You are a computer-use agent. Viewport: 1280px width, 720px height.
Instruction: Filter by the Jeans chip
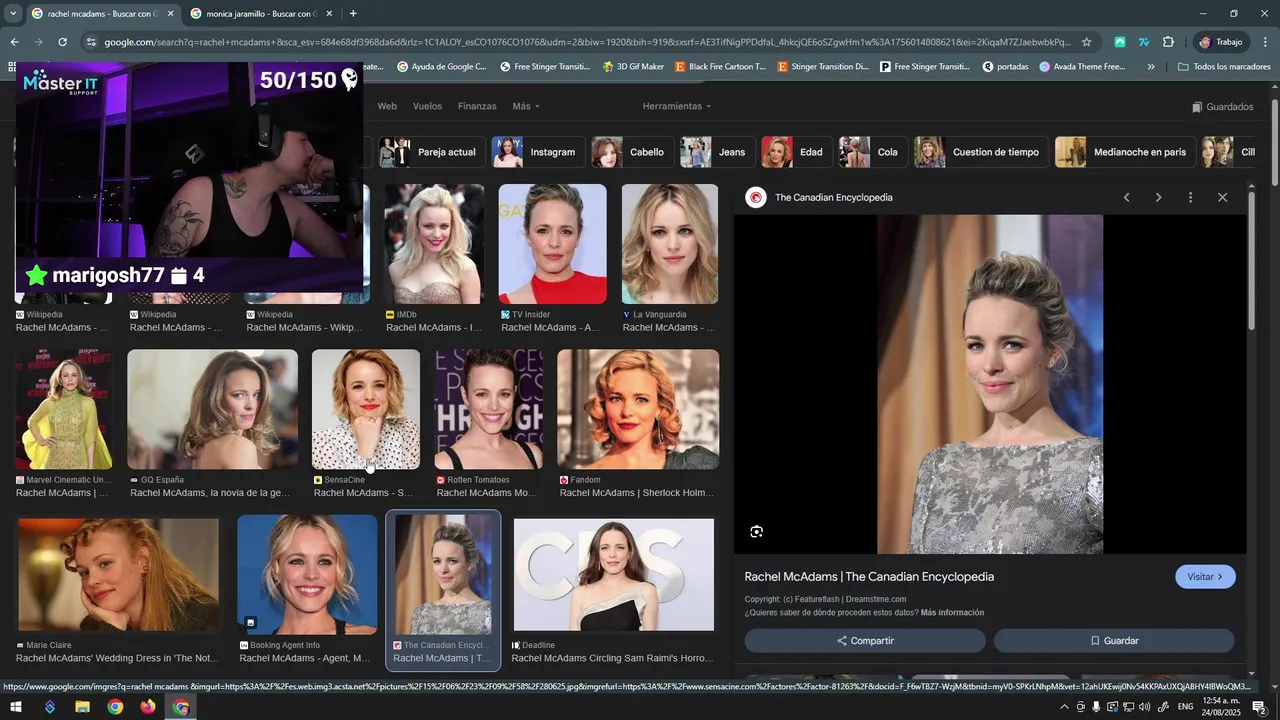tap(717, 152)
